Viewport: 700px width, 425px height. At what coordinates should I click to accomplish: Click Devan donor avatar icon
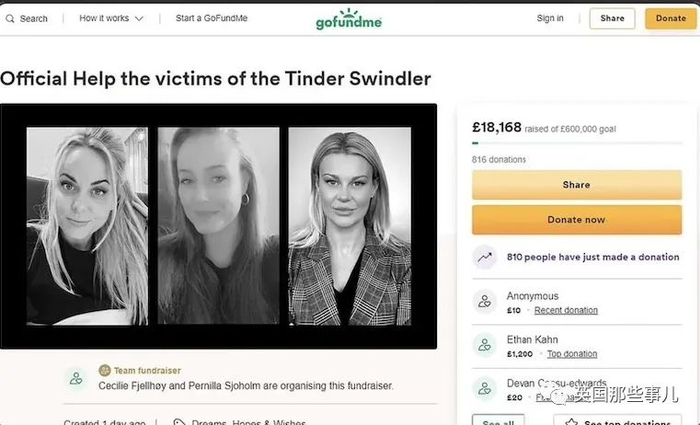coord(484,389)
